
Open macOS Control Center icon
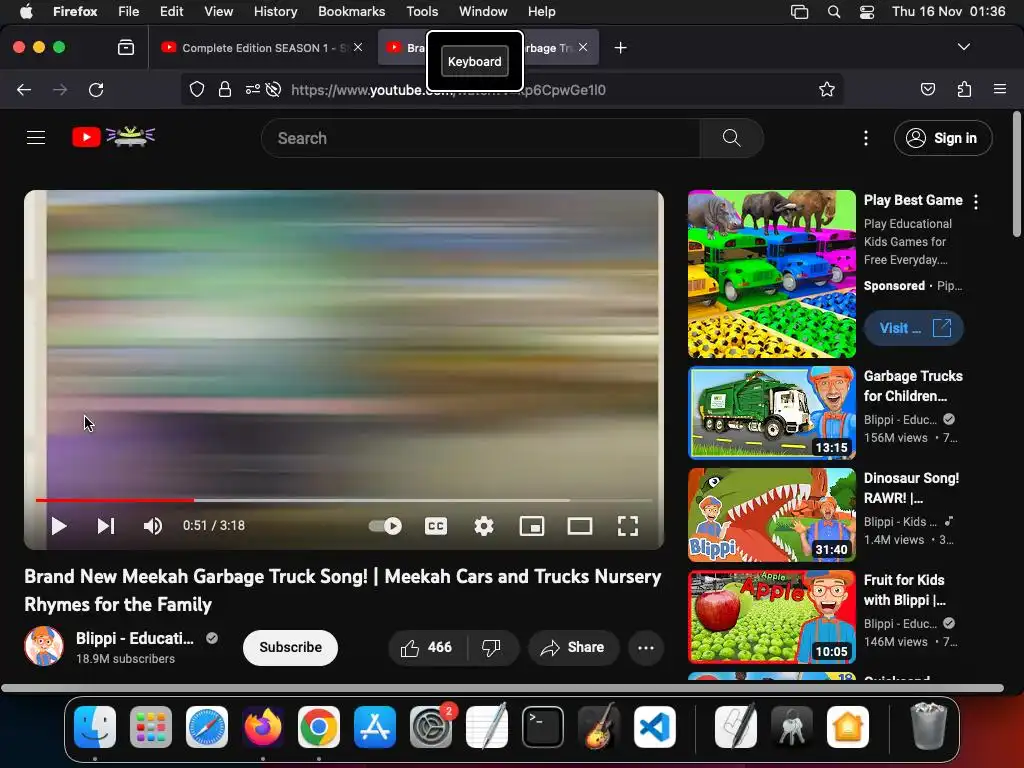(x=867, y=12)
